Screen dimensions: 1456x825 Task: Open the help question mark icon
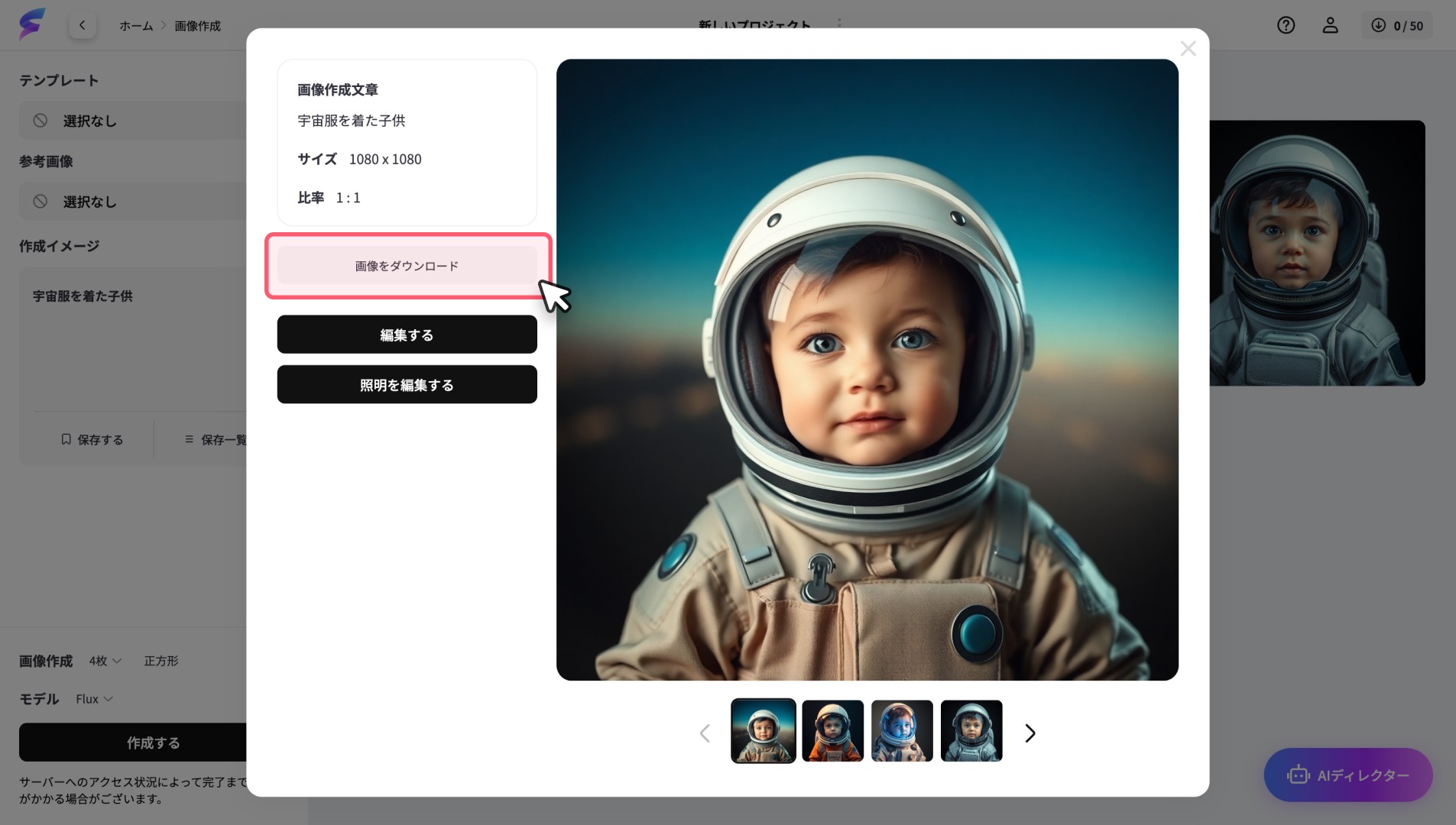1286,25
